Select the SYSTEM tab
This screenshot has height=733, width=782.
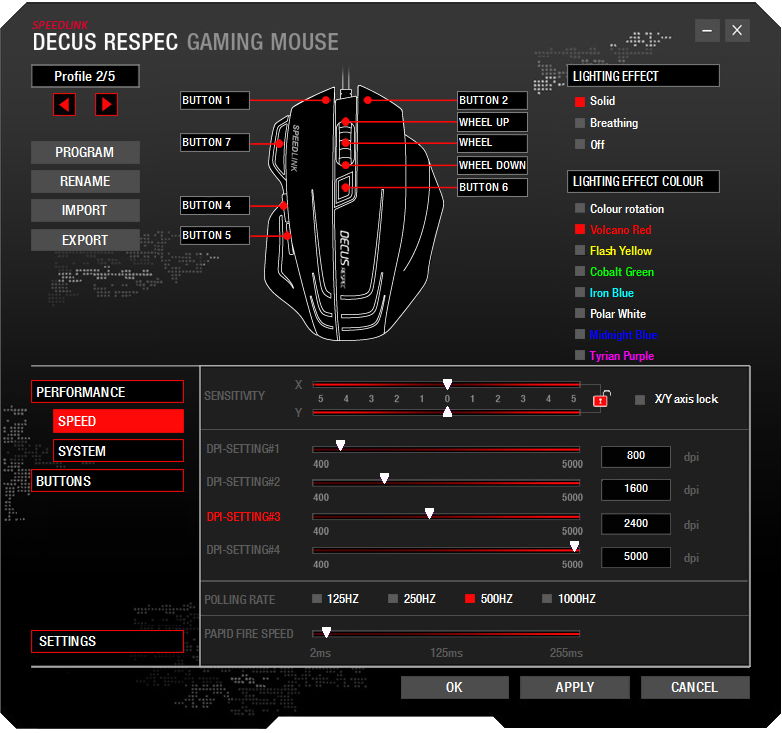(118, 451)
